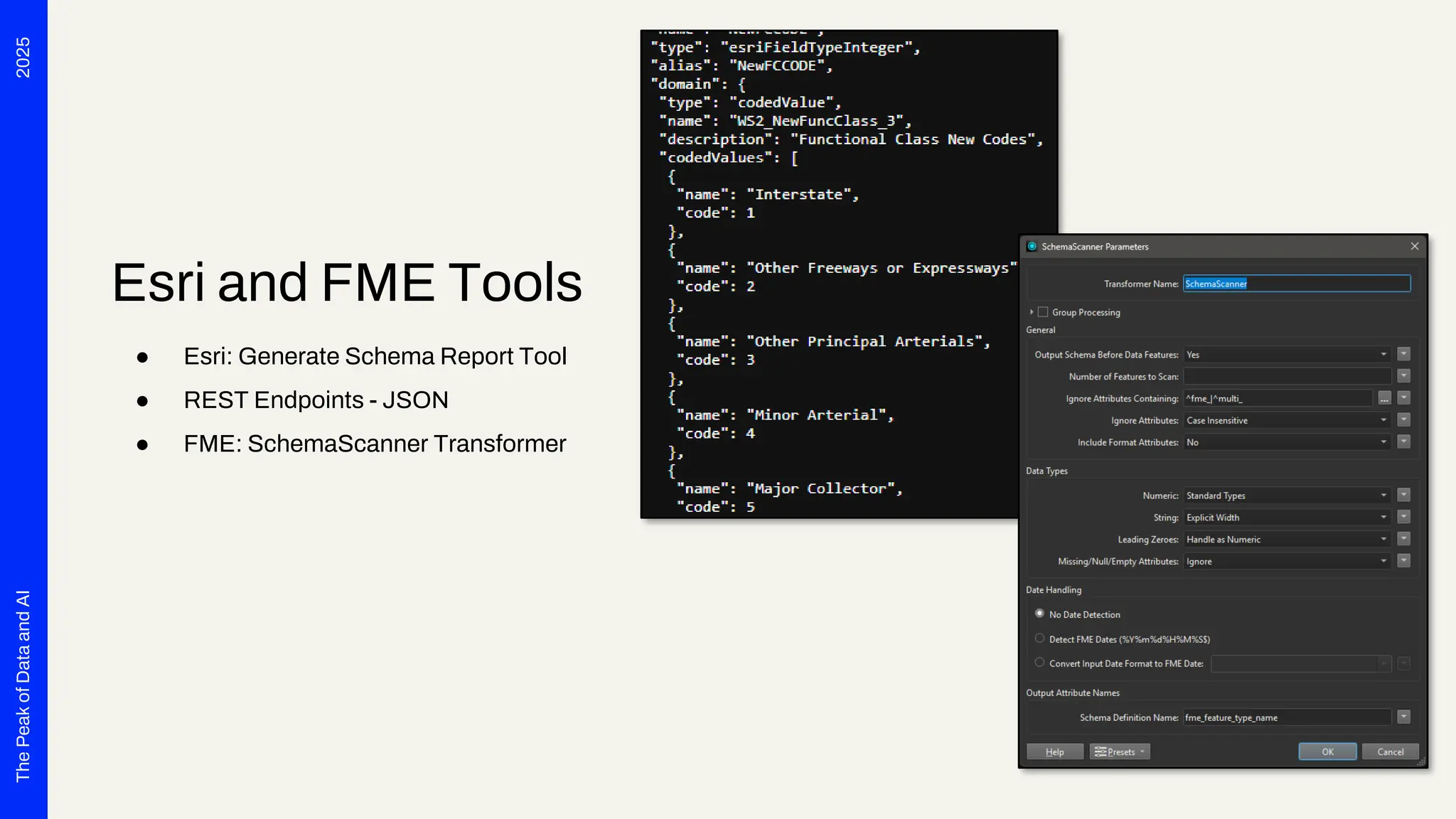Open the Missing/Null/Empty Attributes dropdown
This screenshot has height=819, width=1456.
[x=1287, y=562]
